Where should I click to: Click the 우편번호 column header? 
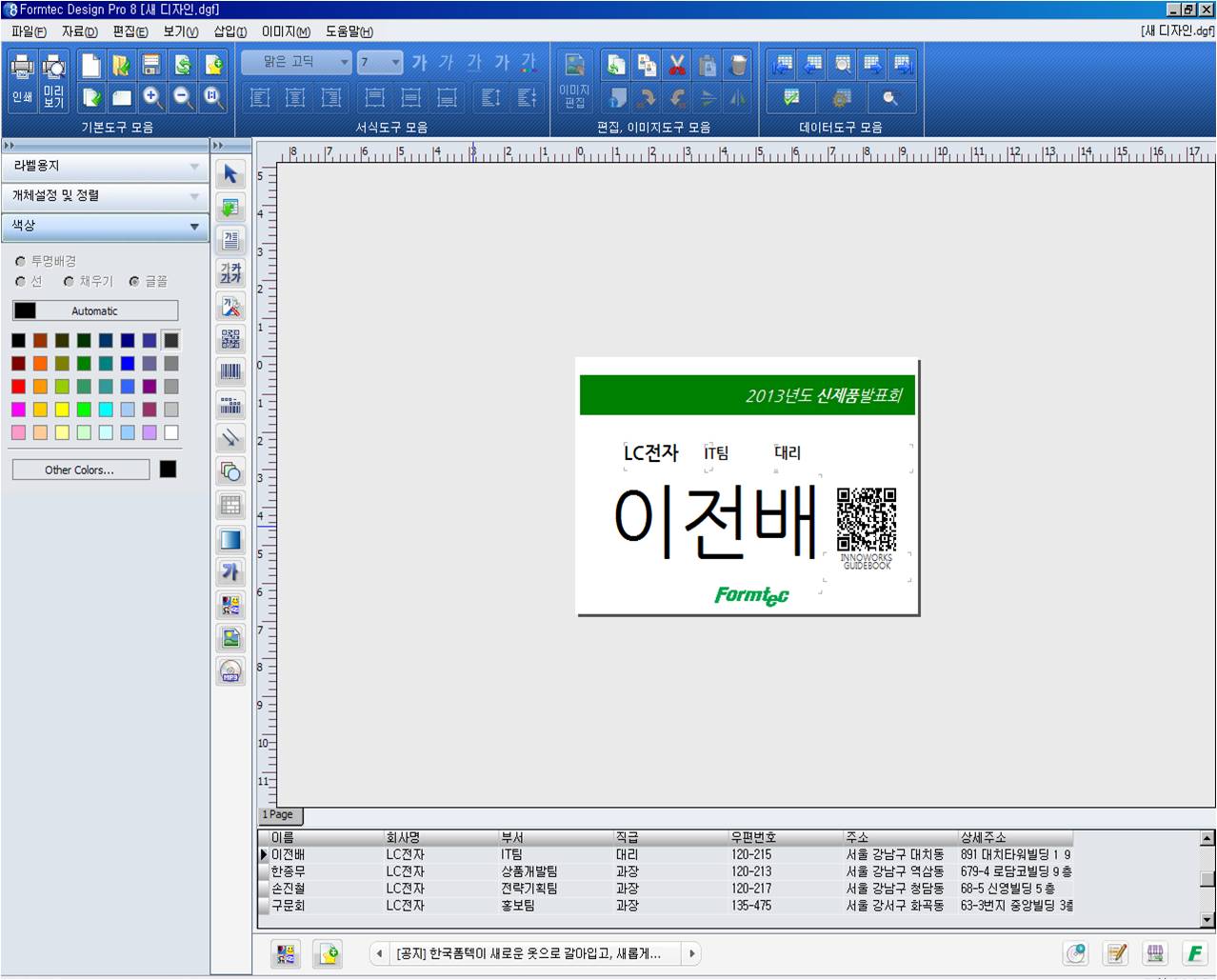click(x=786, y=837)
